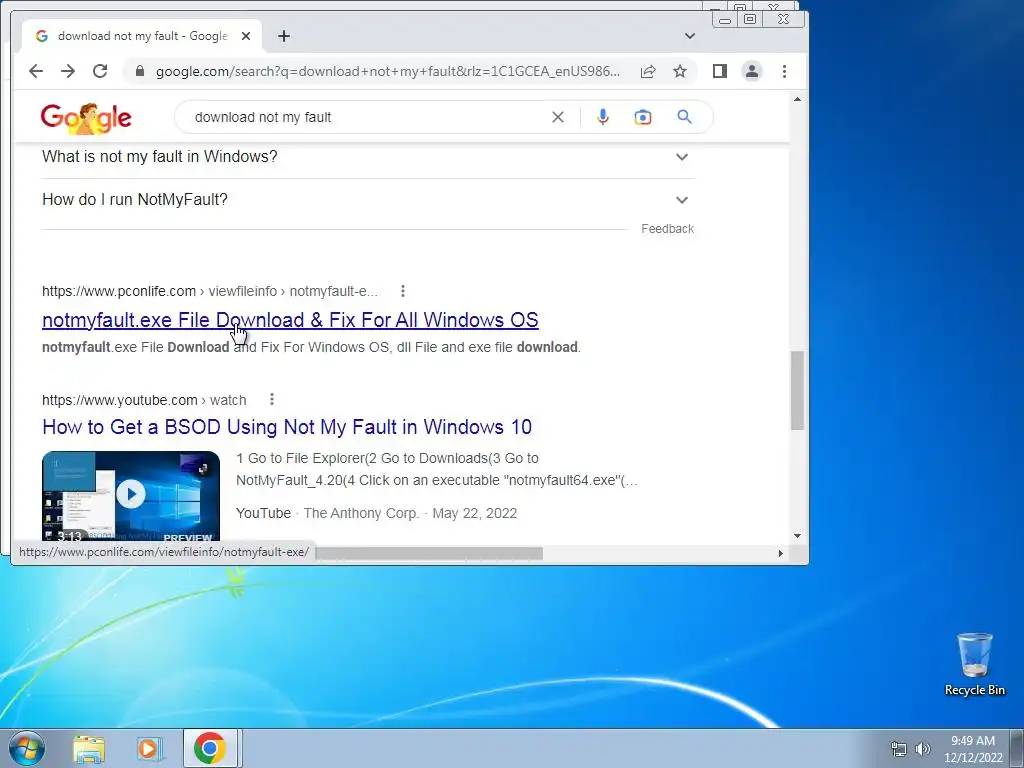1024x768 pixels.
Task: Click the Google logo
Action: 86,118
